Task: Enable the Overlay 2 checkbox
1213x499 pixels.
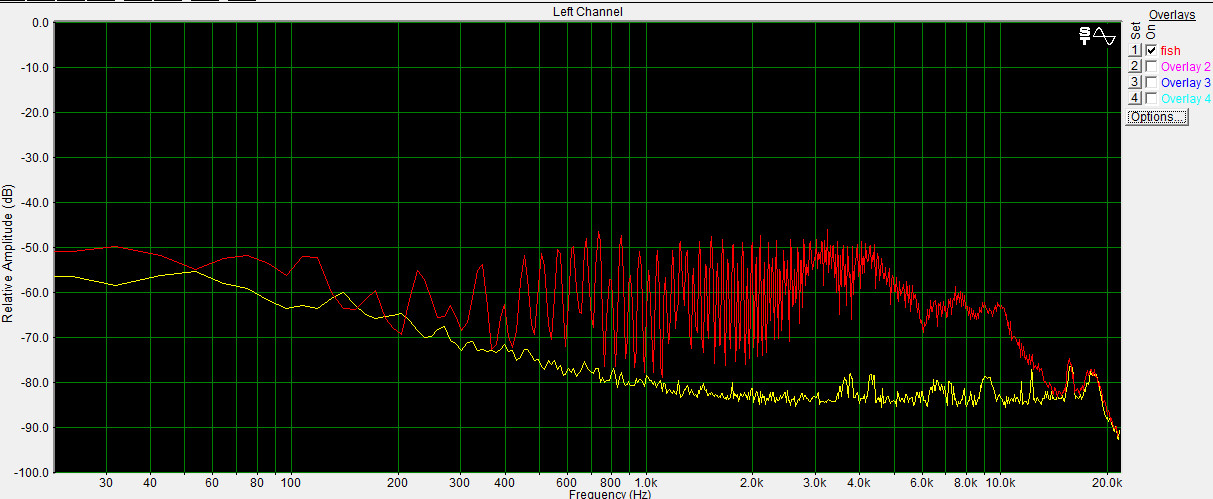Action: (x=1151, y=66)
